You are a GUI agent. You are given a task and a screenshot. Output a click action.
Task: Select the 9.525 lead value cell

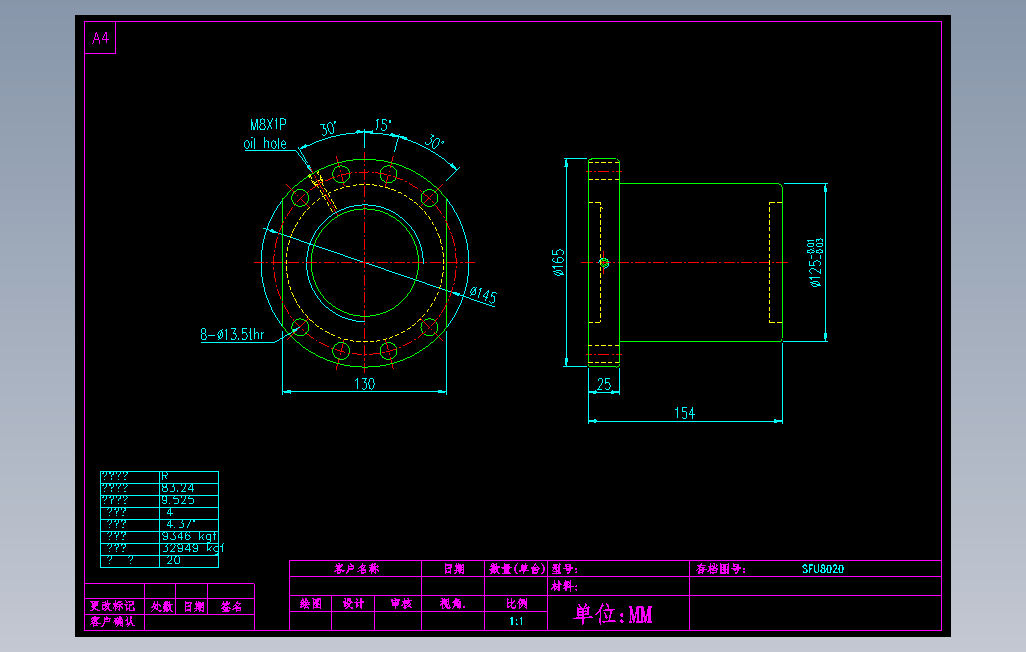tap(178, 498)
